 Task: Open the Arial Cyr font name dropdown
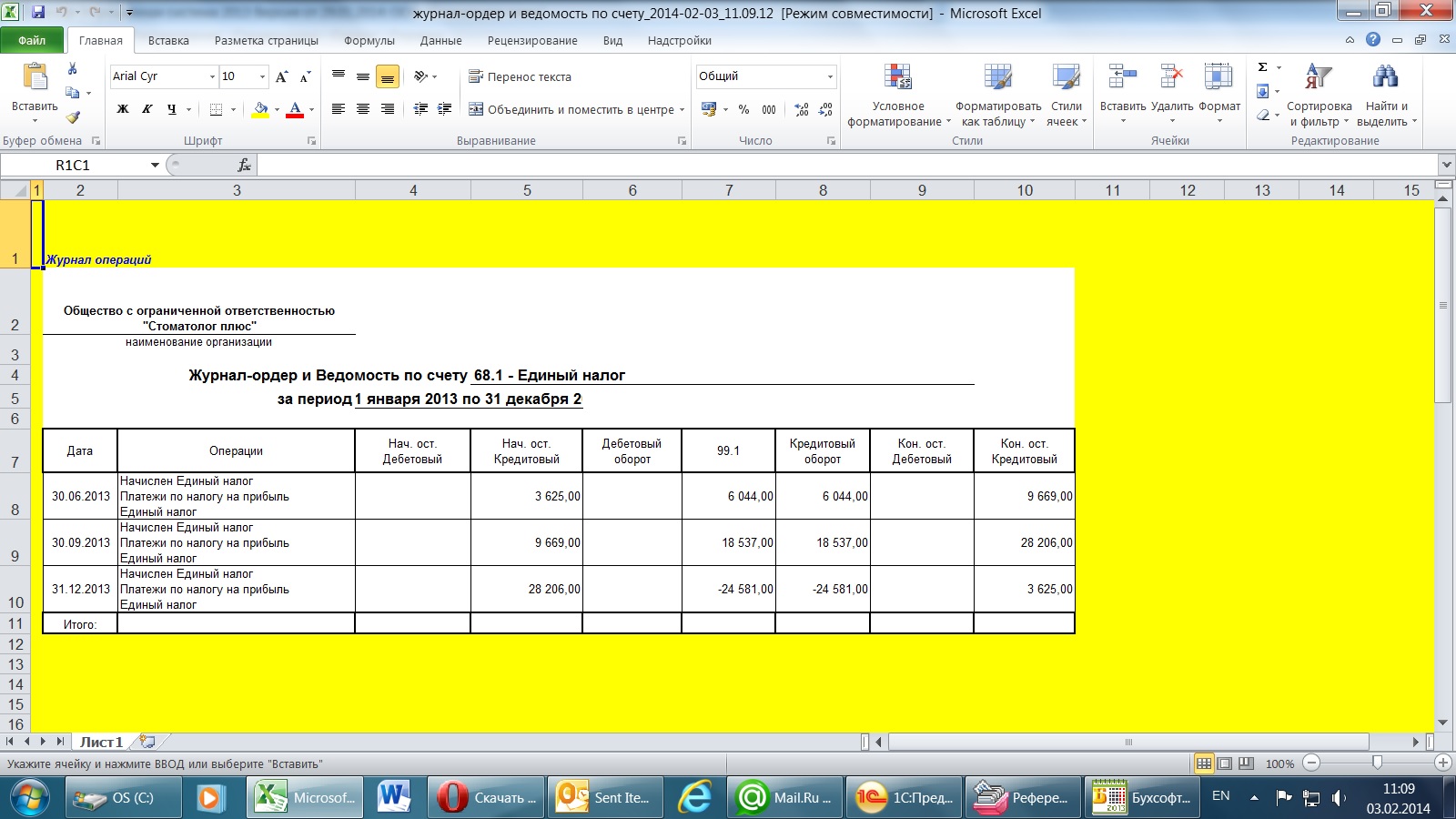pyautogui.click(x=212, y=76)
